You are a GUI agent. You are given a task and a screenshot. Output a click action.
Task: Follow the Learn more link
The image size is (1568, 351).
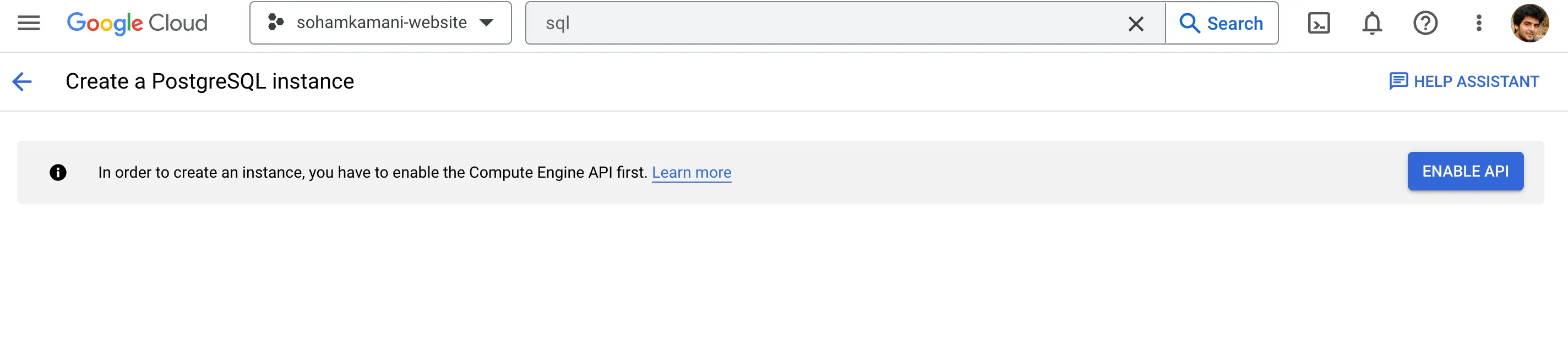[692, 173]
